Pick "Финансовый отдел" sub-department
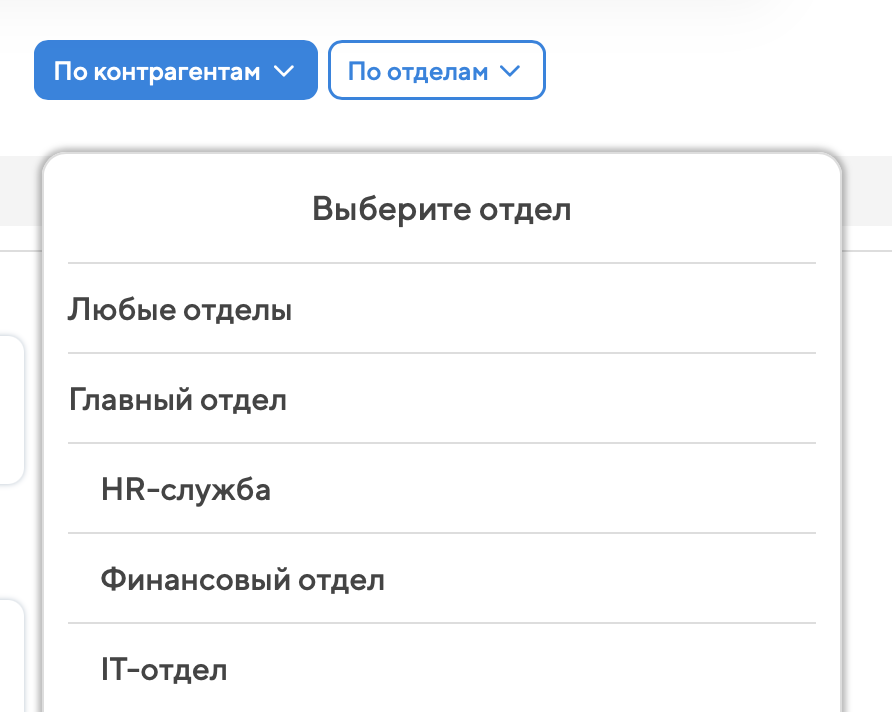Viewport: 892px width, 712px height. coord(242,581)
